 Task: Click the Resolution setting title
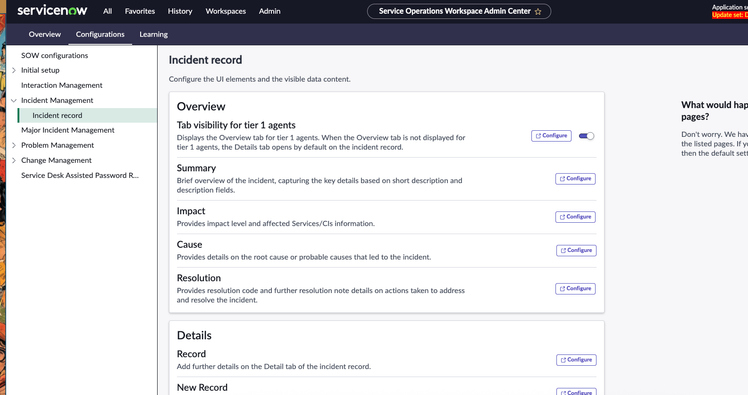pyautogui.click(x=199, y=278)
